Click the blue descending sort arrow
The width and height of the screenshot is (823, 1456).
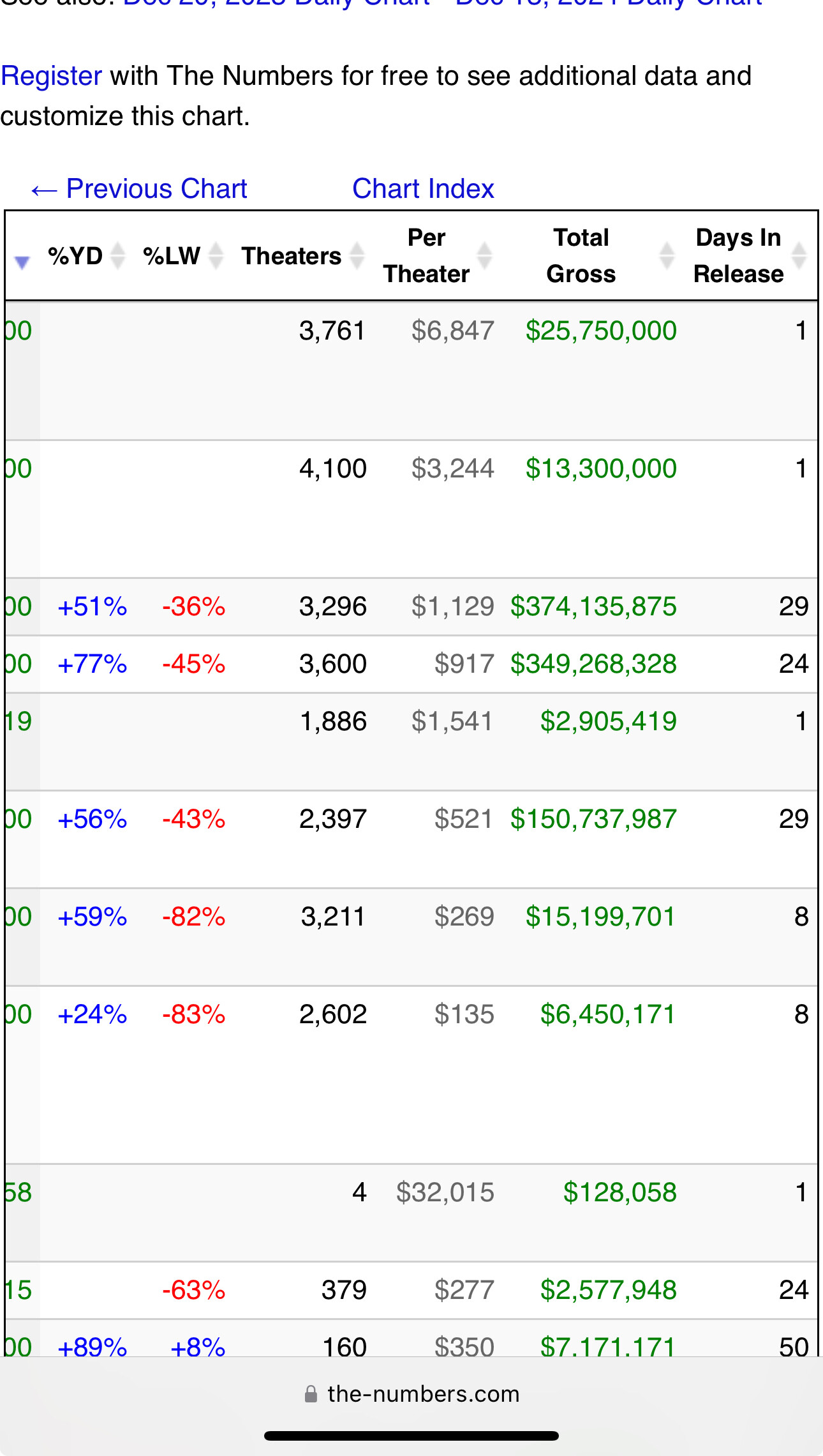[22, 262]
